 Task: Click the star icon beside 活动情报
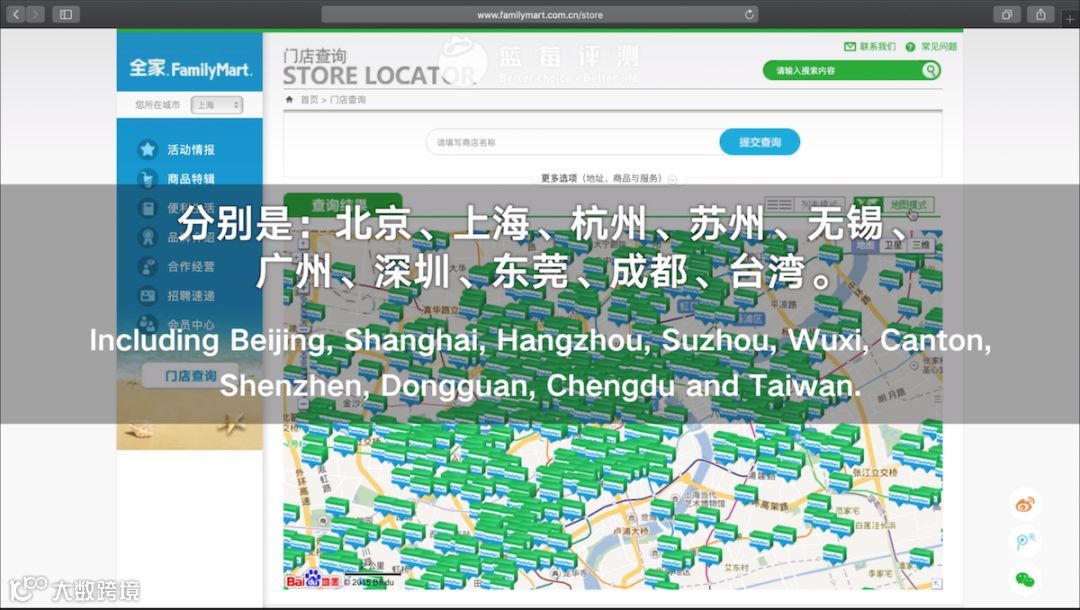tap(147, 149)
